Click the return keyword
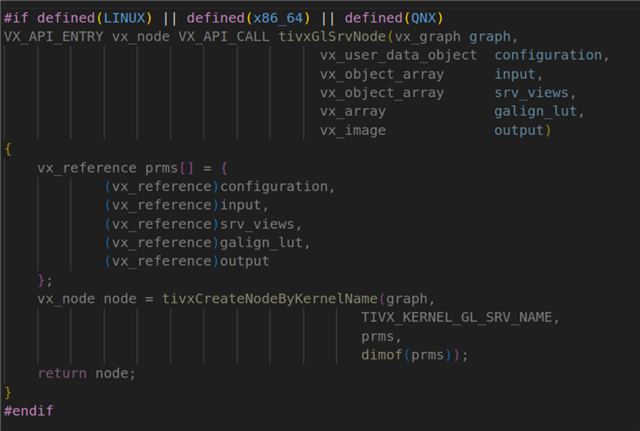 point(62,373)
